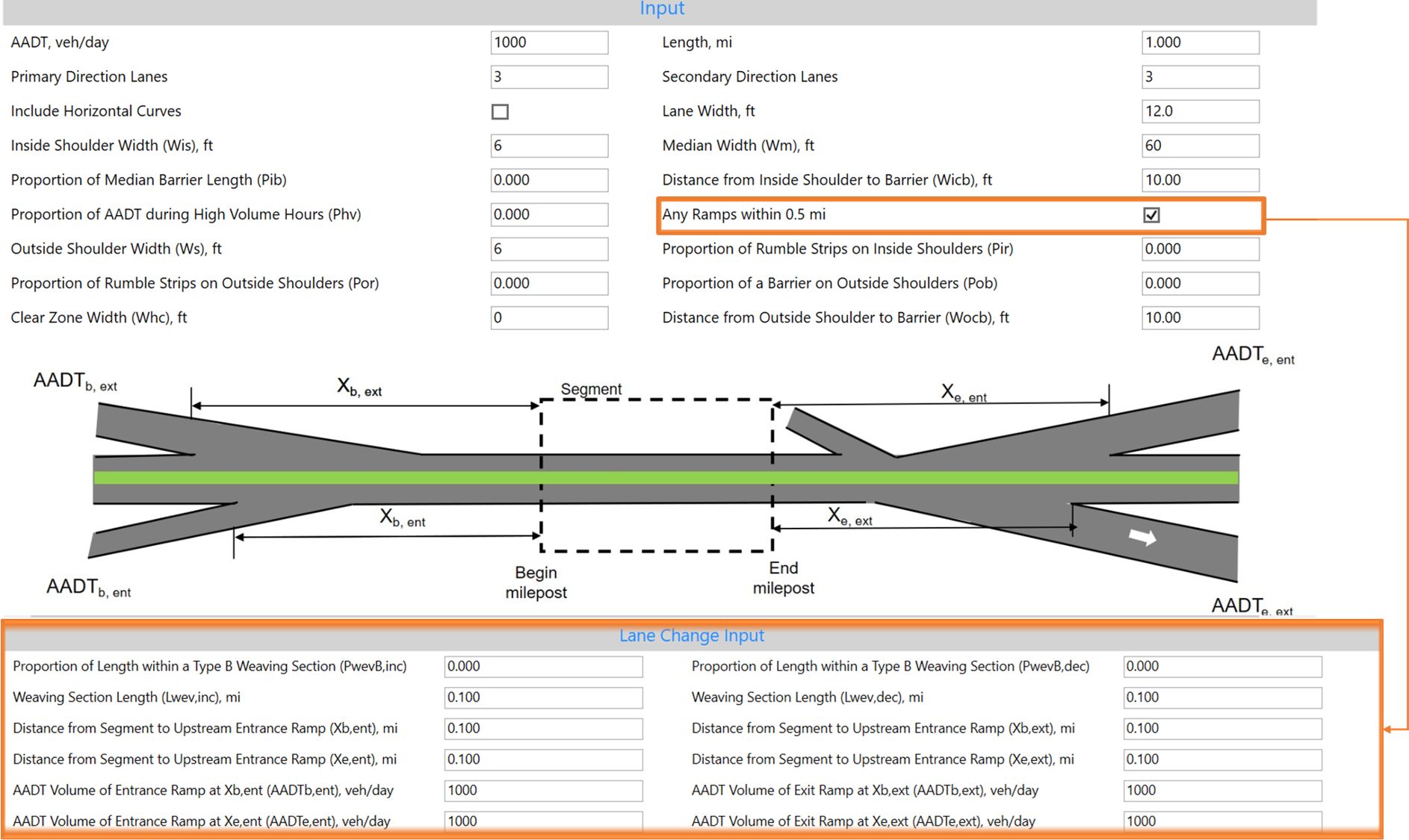Click Proportion of AADT High Volume Hours field
The width and height of the screenshot is (1409, 840).
point(548,214)
